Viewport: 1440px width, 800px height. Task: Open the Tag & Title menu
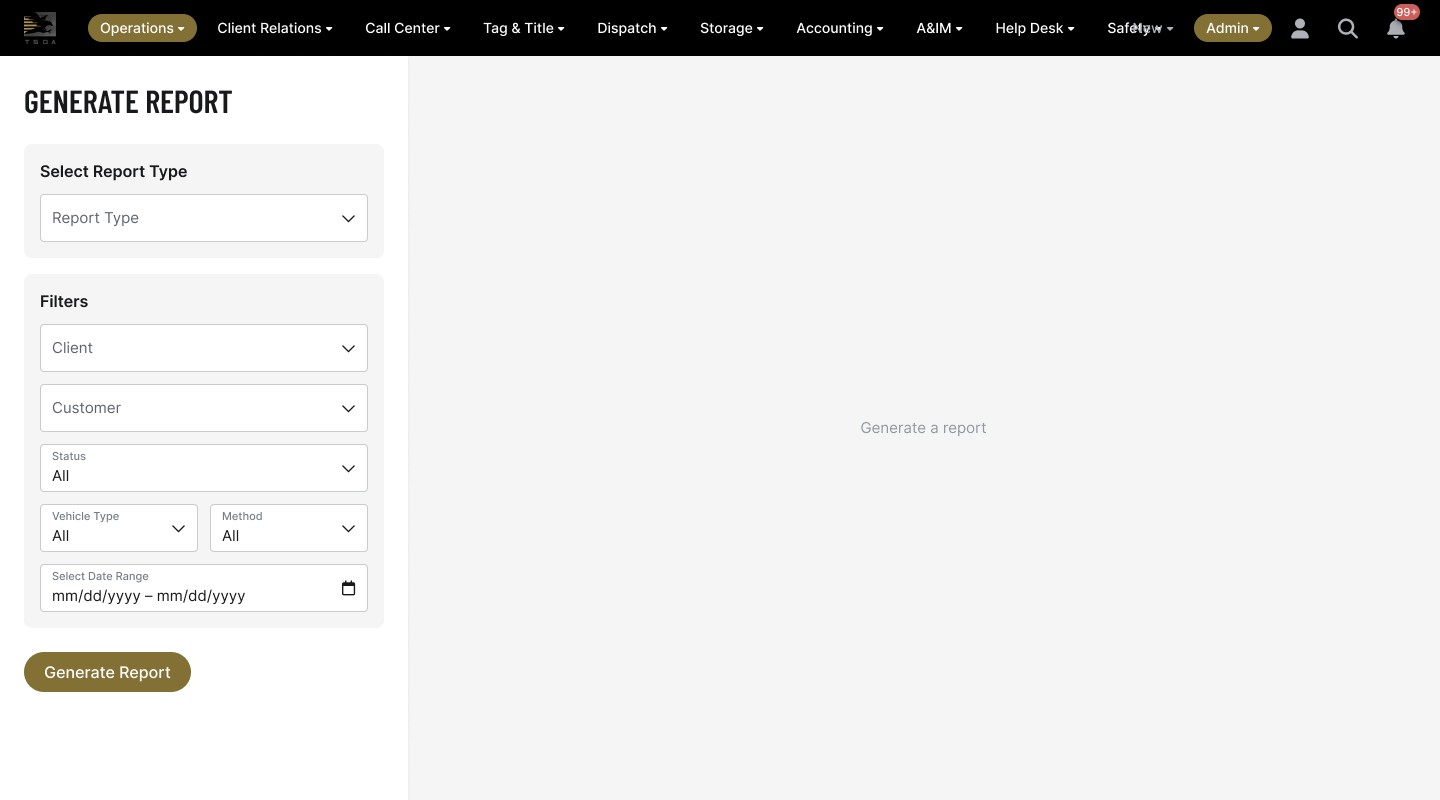pyautogui.click(x=524, y=28)
